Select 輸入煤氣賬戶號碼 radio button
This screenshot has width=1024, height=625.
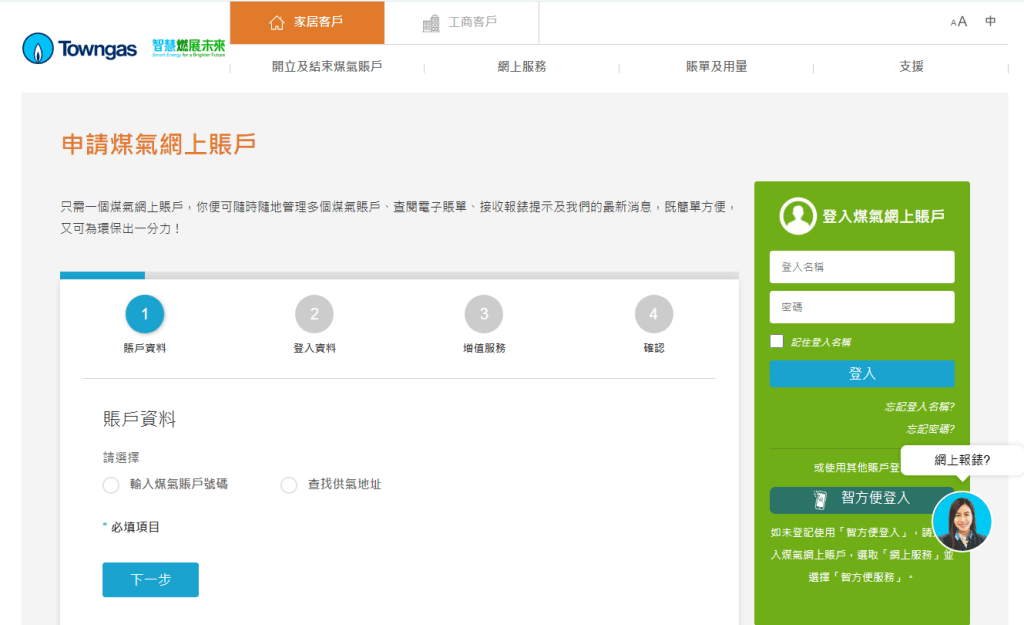[111, 485]
